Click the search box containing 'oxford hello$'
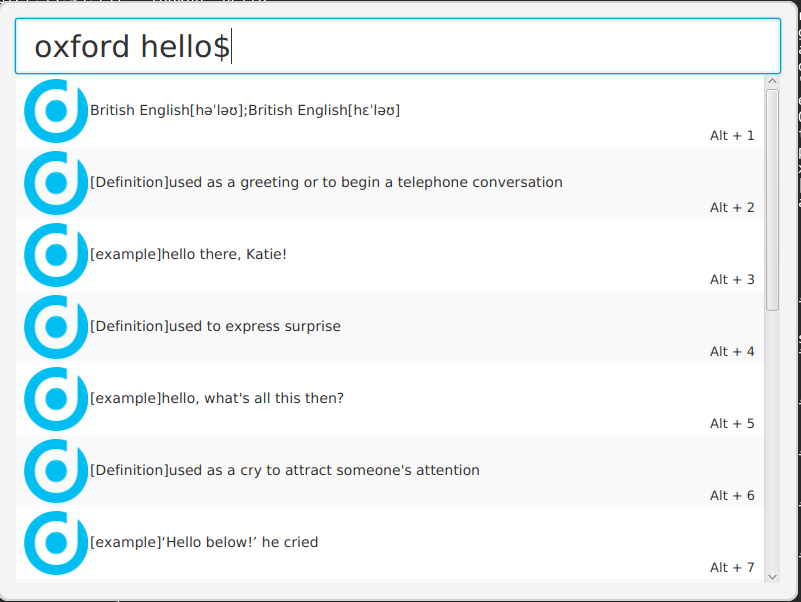The image size is (801, 602). click(x=397, y=46)
